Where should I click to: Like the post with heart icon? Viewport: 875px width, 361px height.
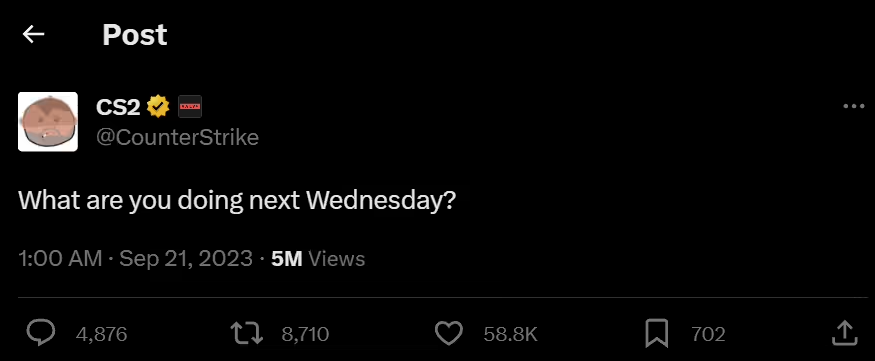[x=449, y=334]
